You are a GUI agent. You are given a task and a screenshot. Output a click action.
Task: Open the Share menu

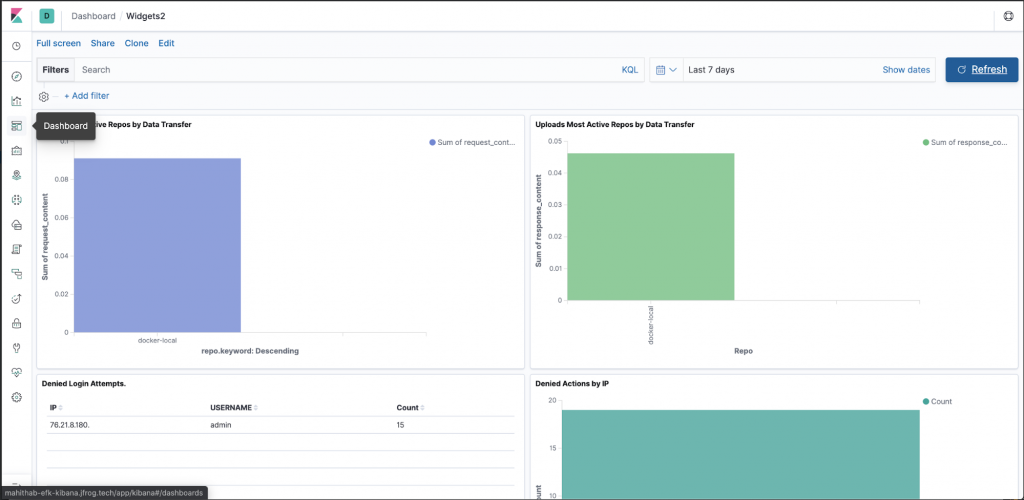click(102, 44)
